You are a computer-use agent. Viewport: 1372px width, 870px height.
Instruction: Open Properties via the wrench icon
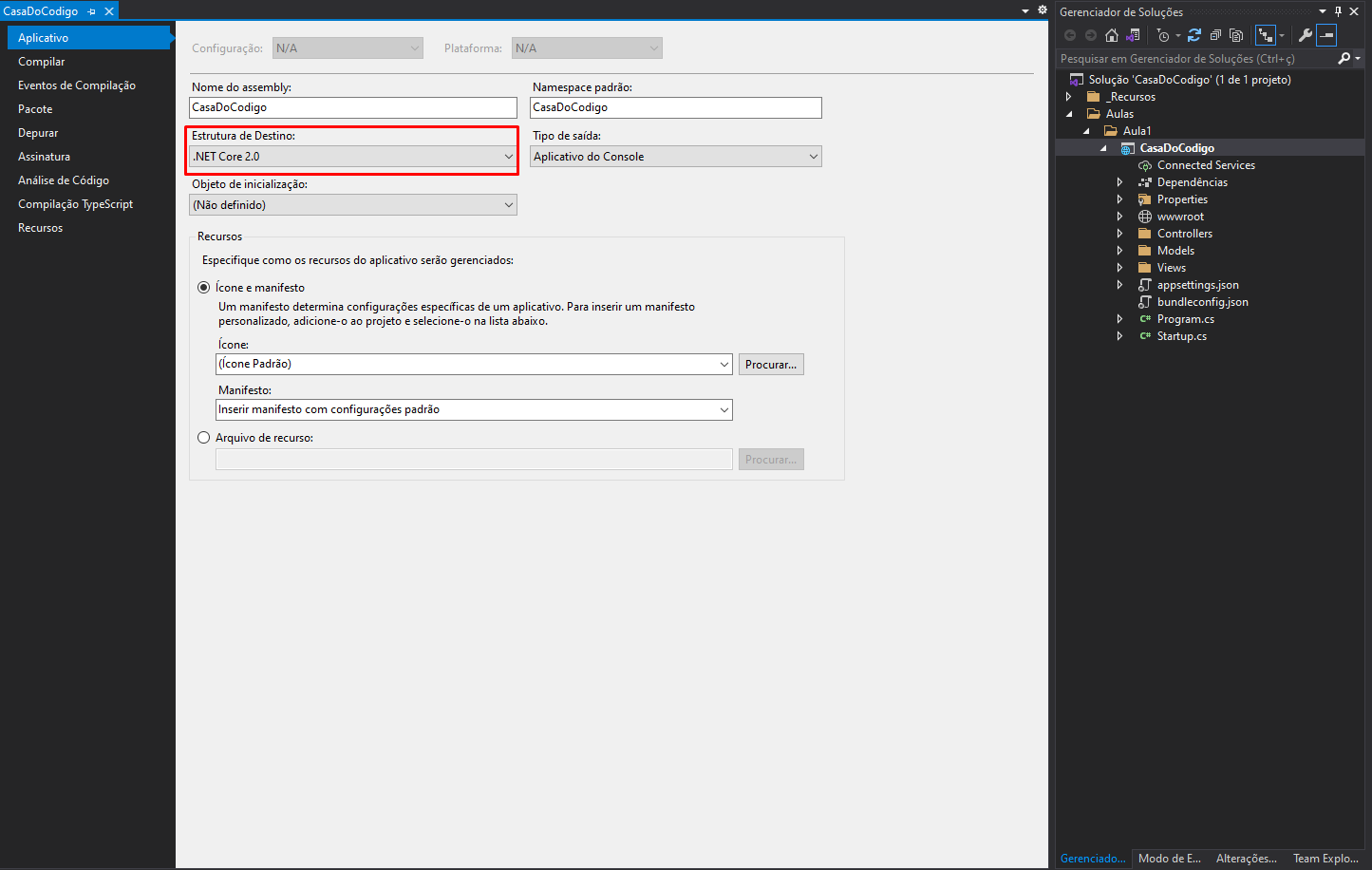(1306, 35)
